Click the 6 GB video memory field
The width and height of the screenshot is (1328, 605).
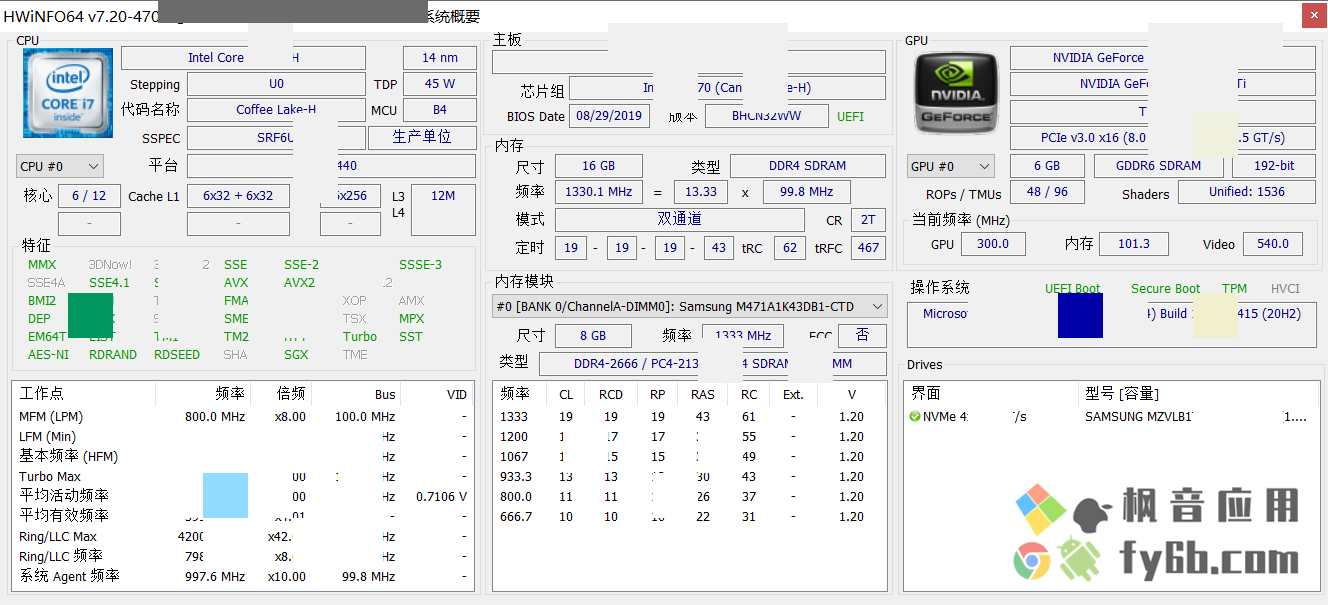(x=1047, y=166)
